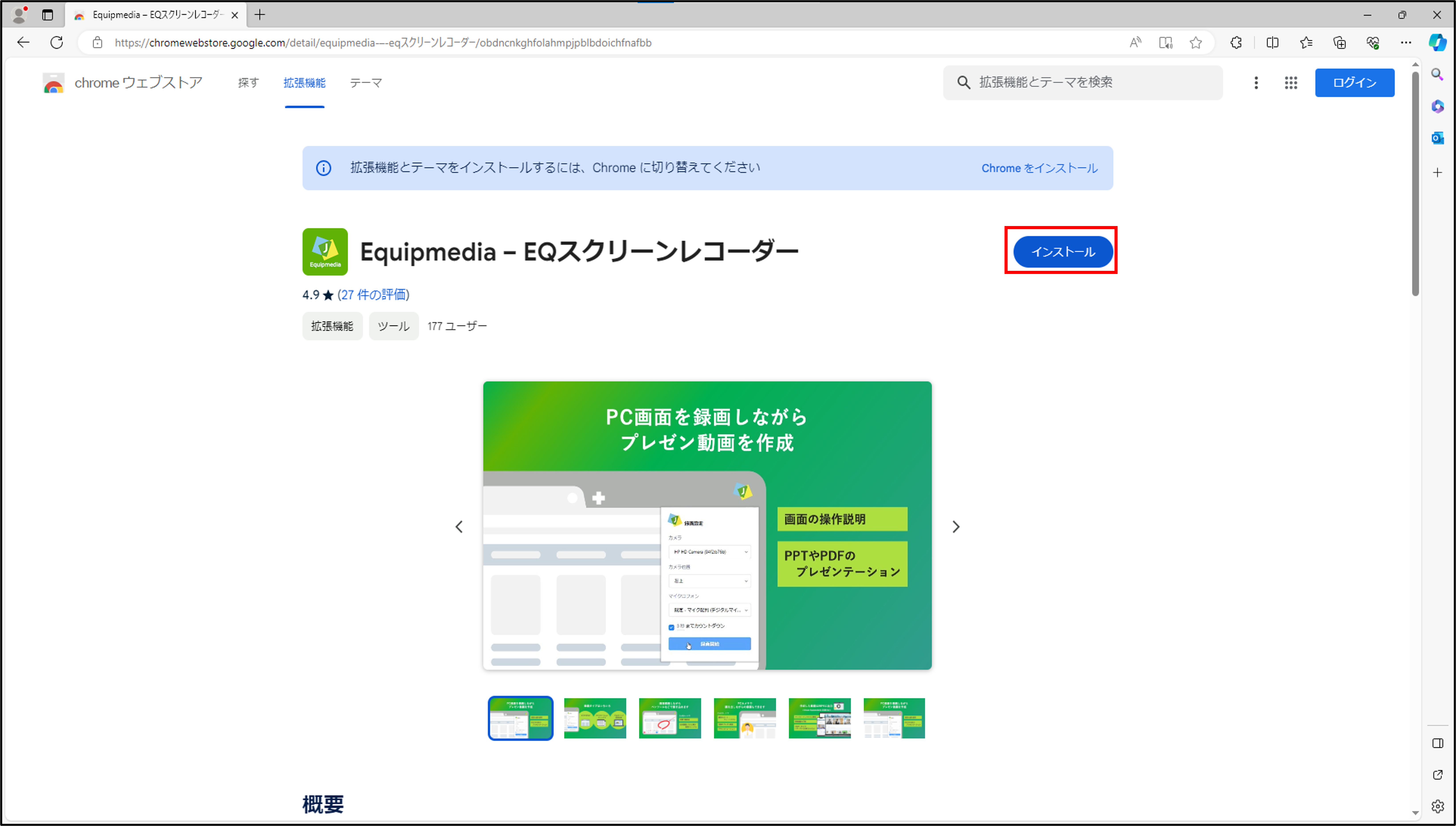Click the browser back arrow
Screen dimensions: 1456x826
(x=23, y=43)
